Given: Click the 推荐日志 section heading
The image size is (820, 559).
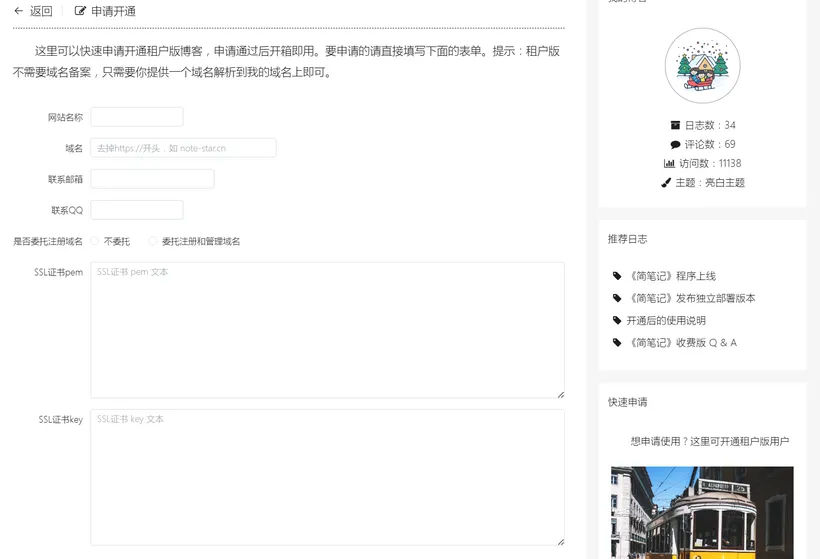Looking at the screenshot, I should [628, 239].
